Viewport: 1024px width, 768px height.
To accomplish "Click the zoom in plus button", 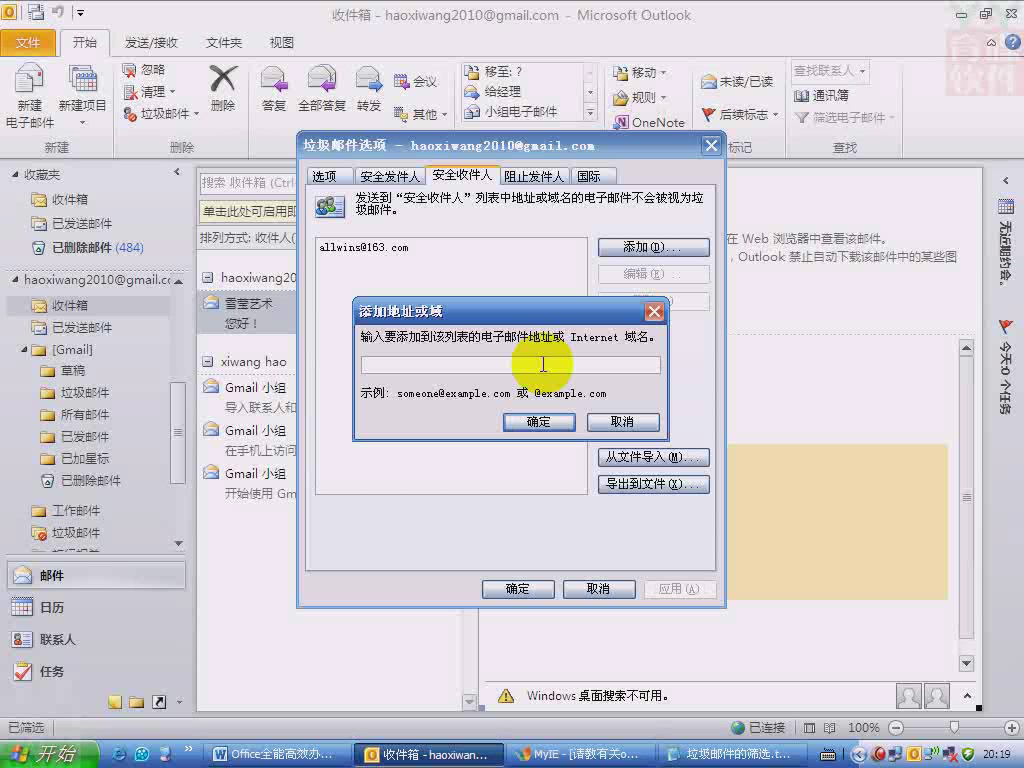I will click(1012, 728).
